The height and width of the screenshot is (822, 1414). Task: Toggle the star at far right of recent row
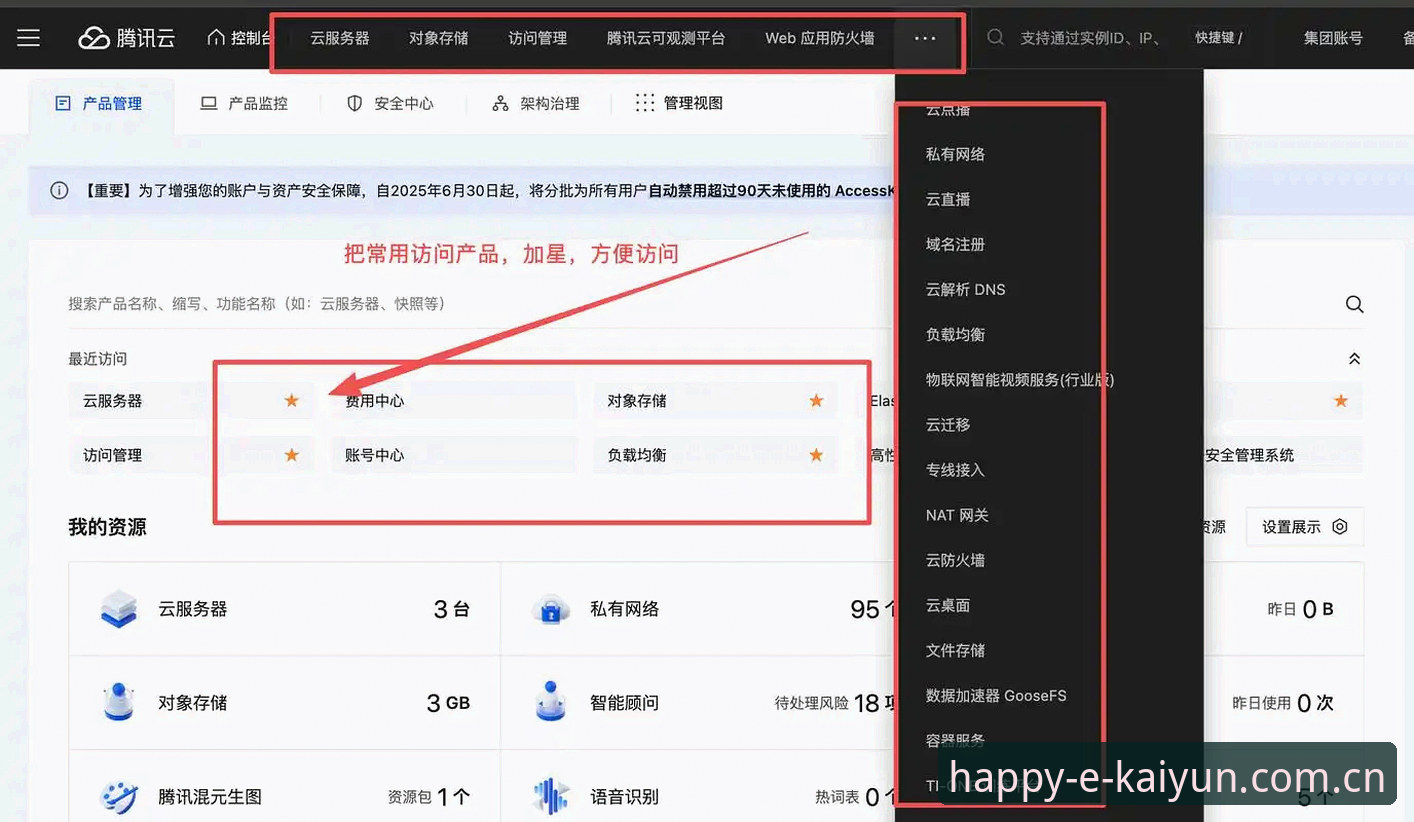1341,401
